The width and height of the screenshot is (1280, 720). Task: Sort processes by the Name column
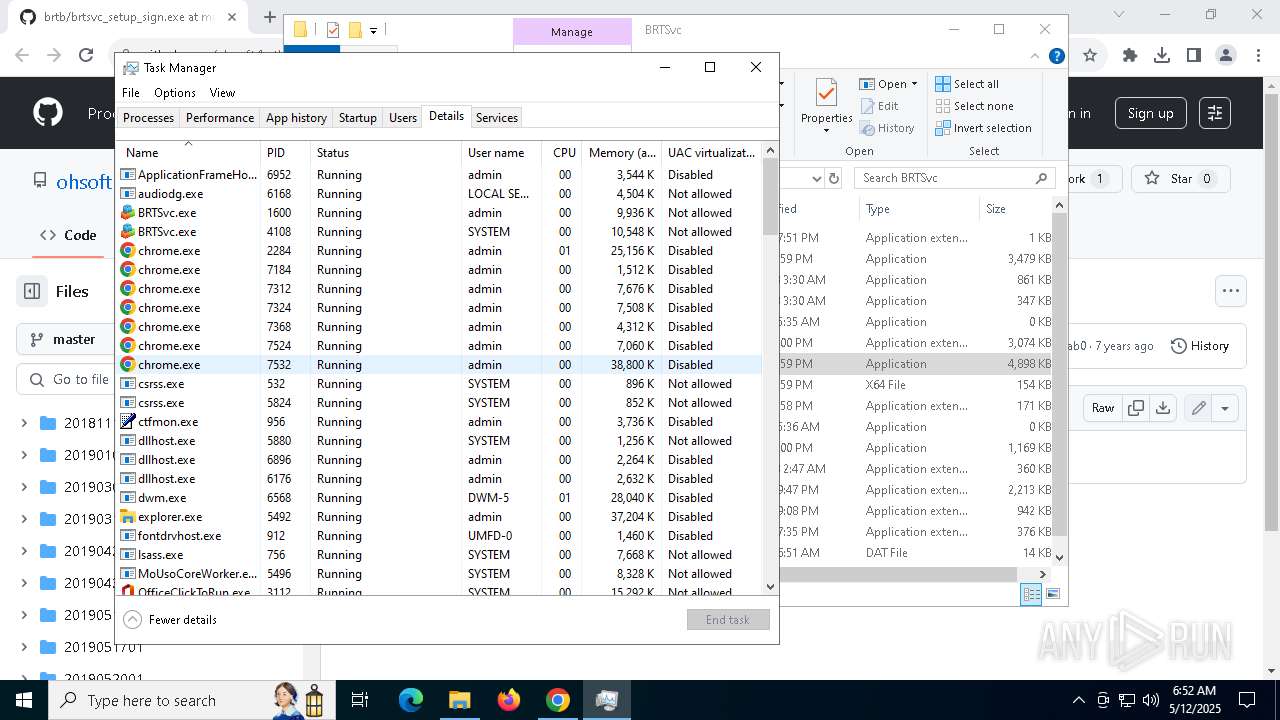(x=189, y=153)
